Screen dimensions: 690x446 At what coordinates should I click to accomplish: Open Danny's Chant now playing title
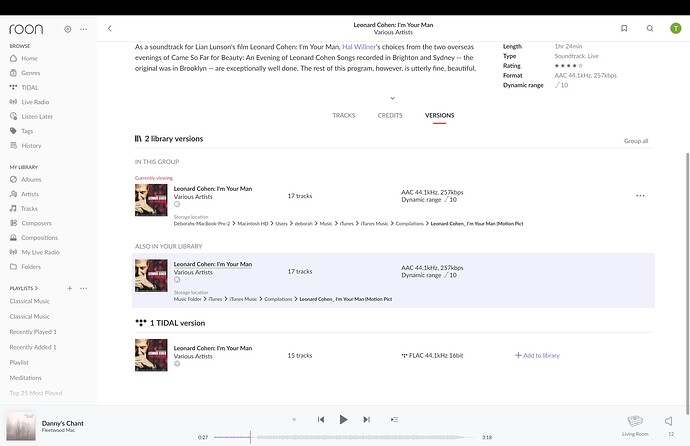click(x=62, y=423)
